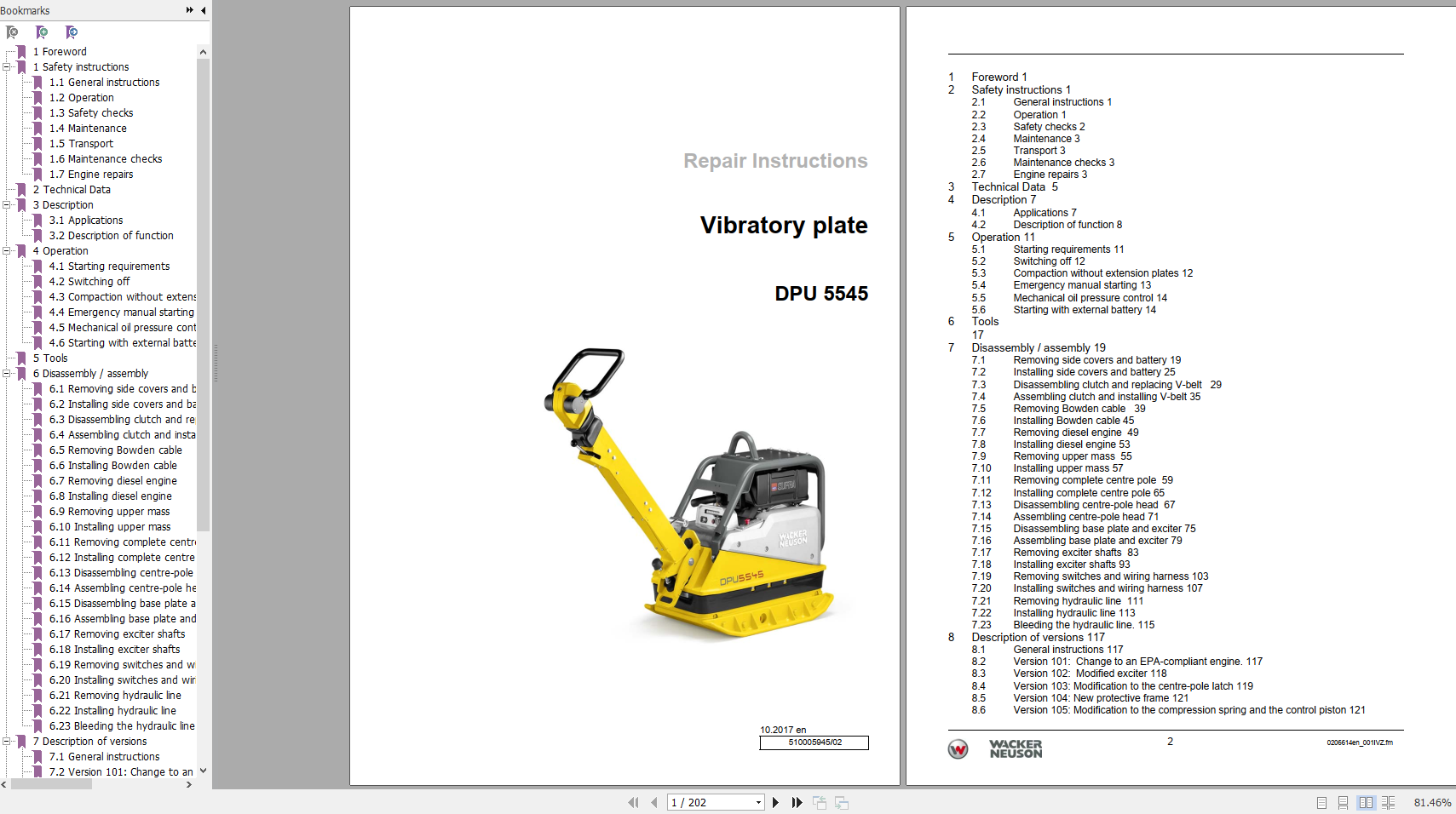Click bookmark icon beside 1.6 Maintenance checks
The image size is (1456, 814).
(x=37, y=158)
